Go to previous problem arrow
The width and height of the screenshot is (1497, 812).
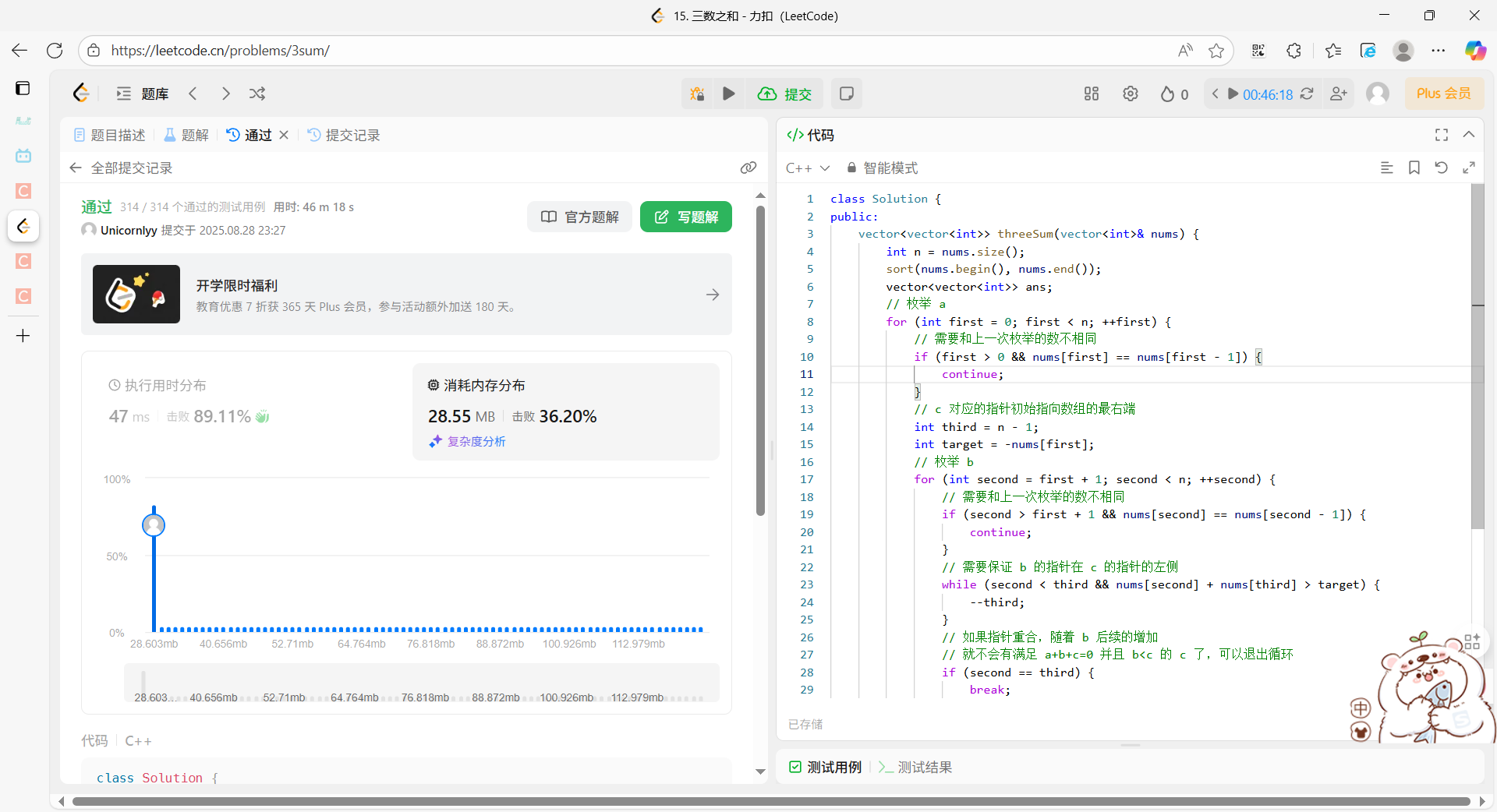pyautogui.click(x=193, y=94)
